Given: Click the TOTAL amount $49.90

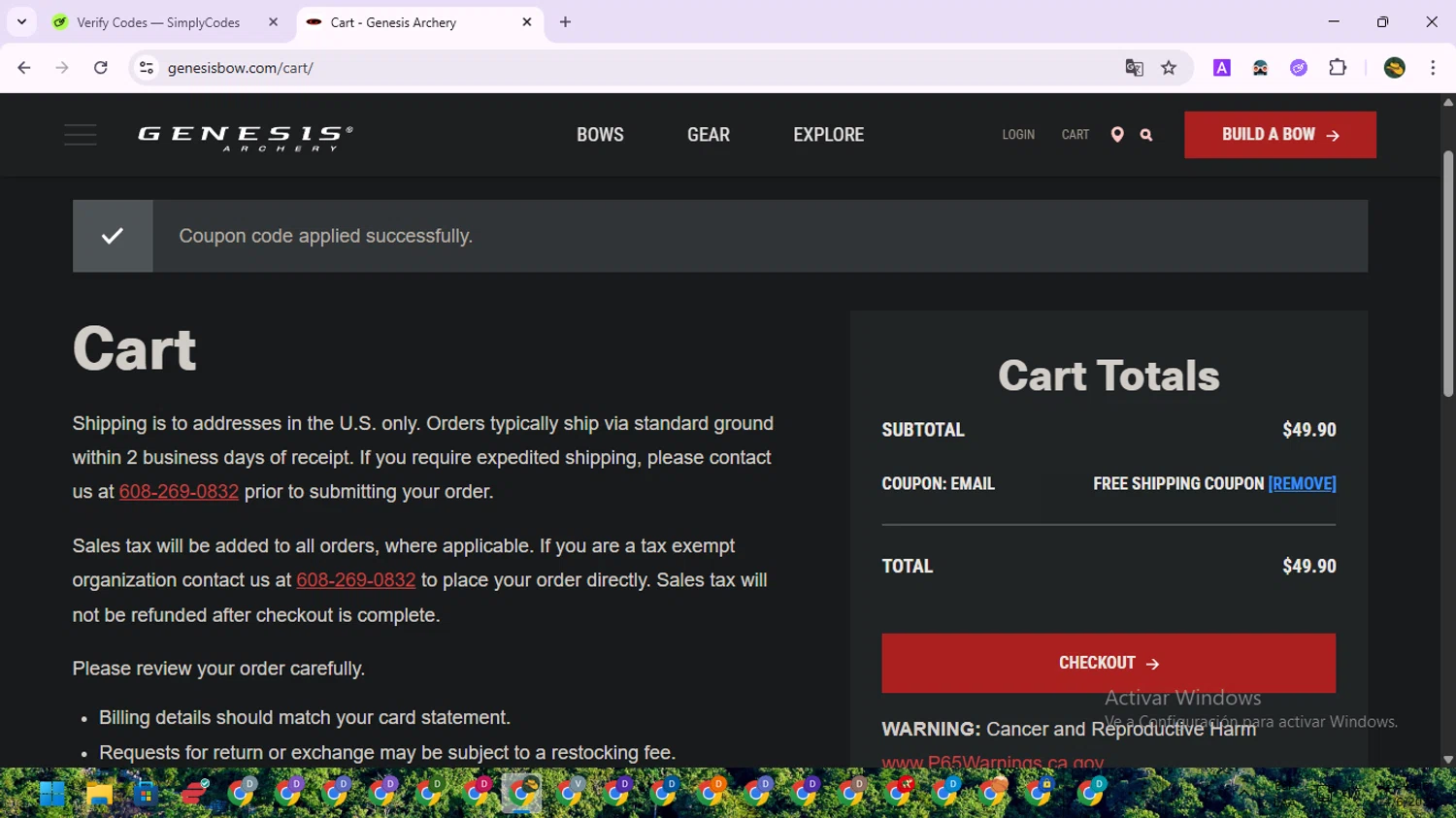Looking at the screenshot, I should click(1308, 566).
